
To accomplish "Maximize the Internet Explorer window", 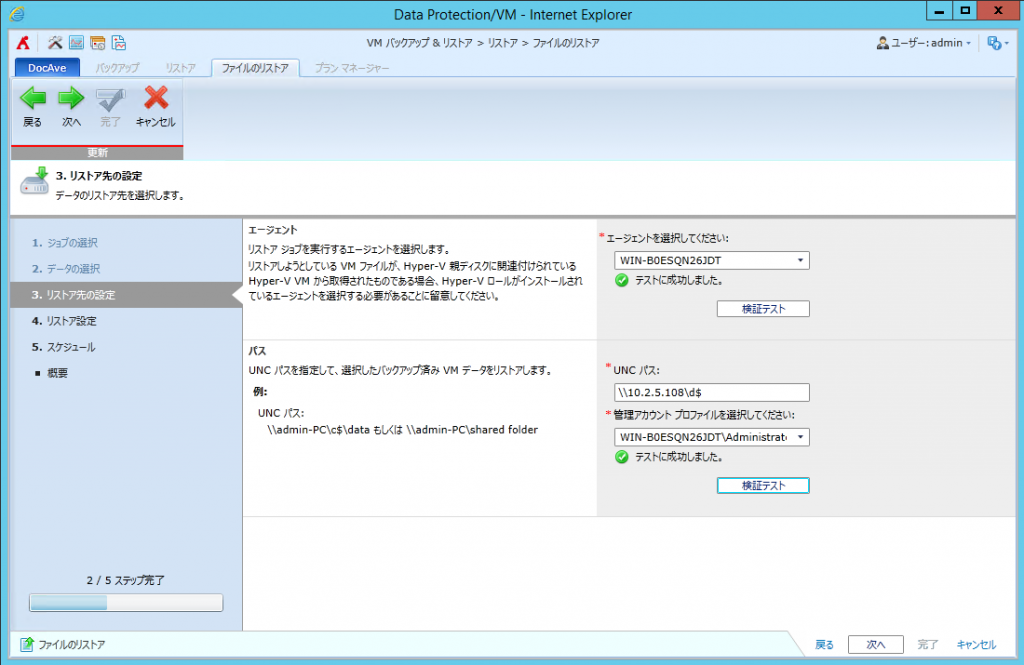I will [965, 11].
